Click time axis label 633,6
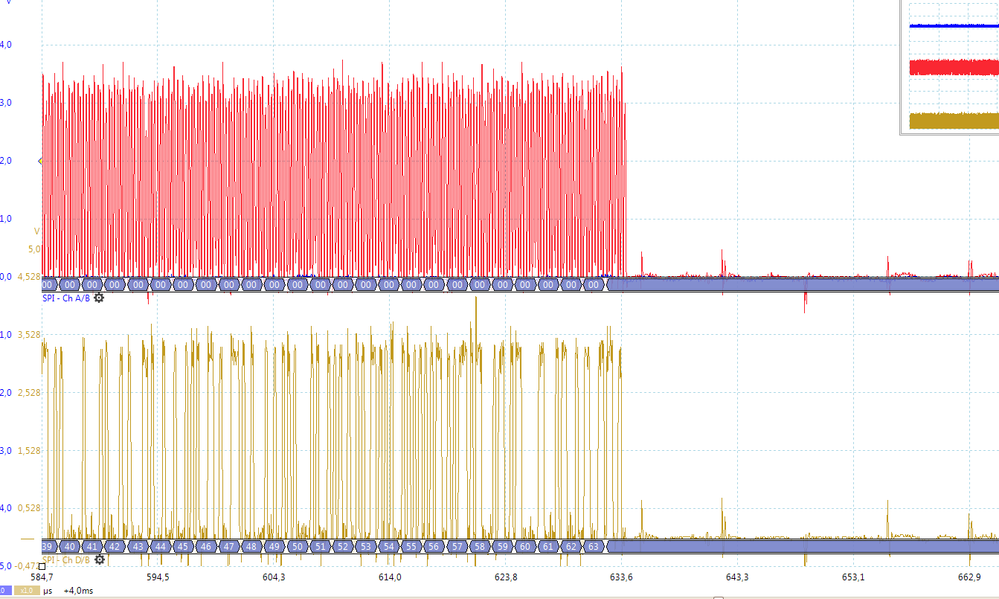 621,577
